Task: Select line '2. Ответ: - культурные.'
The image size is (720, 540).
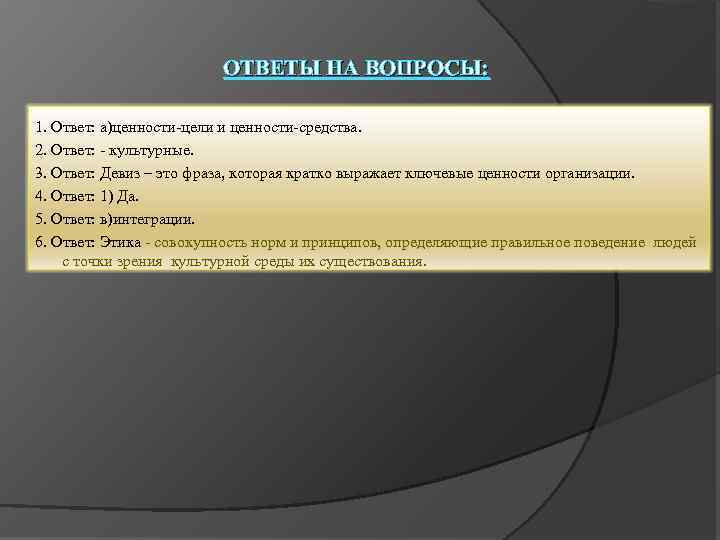Action: [114, 151]
